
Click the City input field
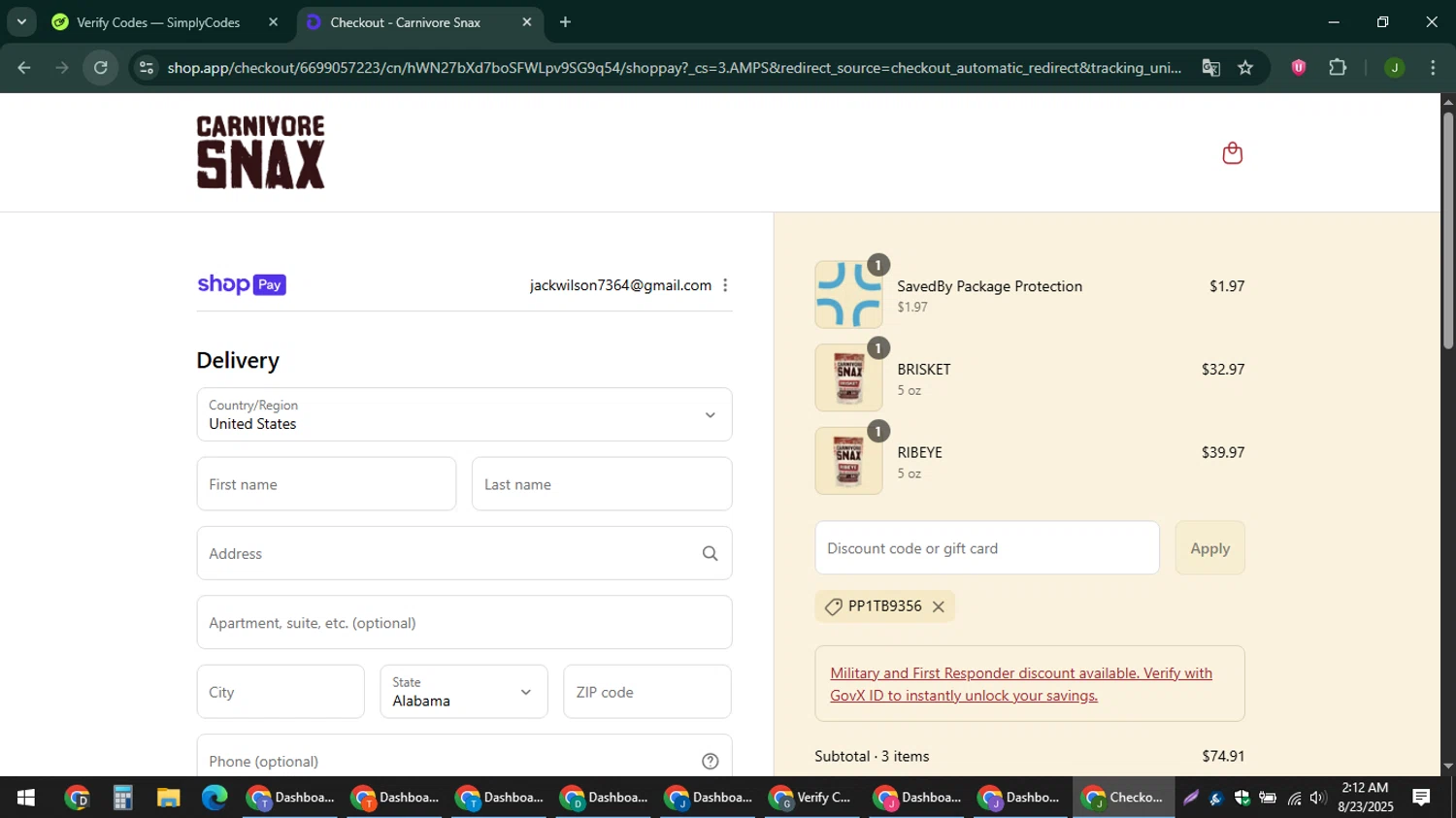(281, 692)
